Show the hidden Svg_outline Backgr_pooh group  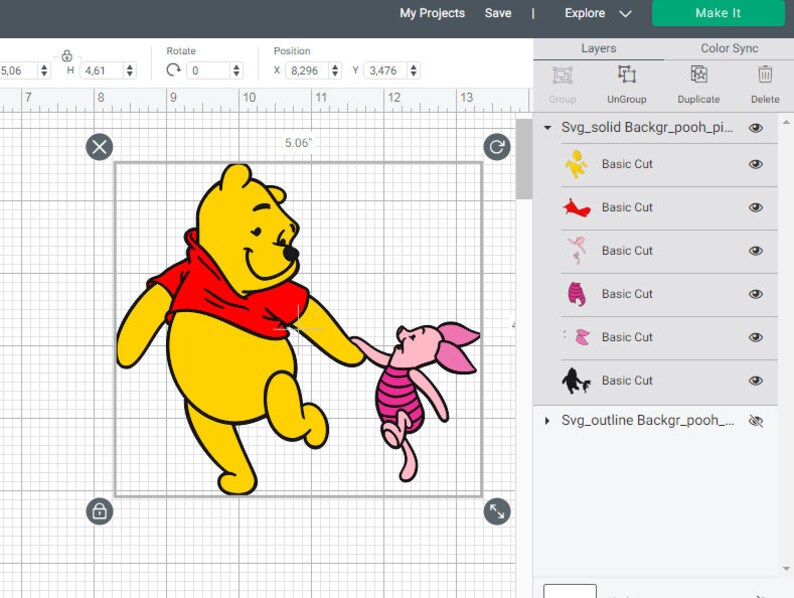click(756, 421)
